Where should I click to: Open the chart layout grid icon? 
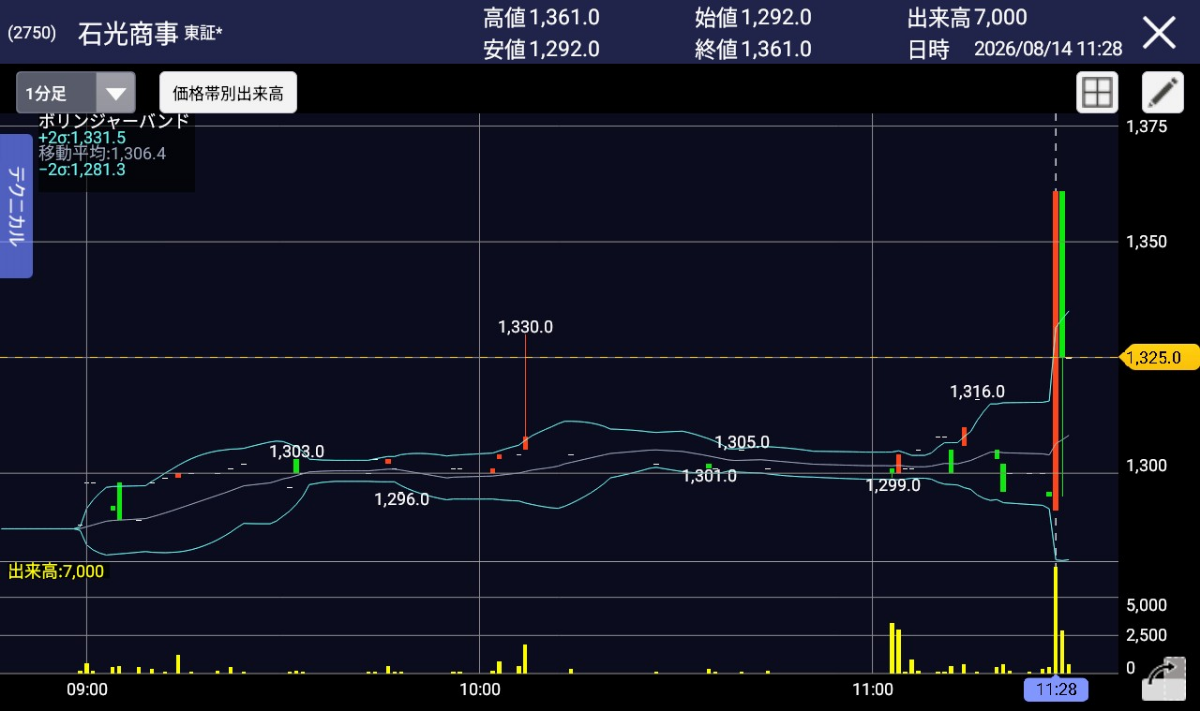pyautogui.click(x=1097, y=93)
